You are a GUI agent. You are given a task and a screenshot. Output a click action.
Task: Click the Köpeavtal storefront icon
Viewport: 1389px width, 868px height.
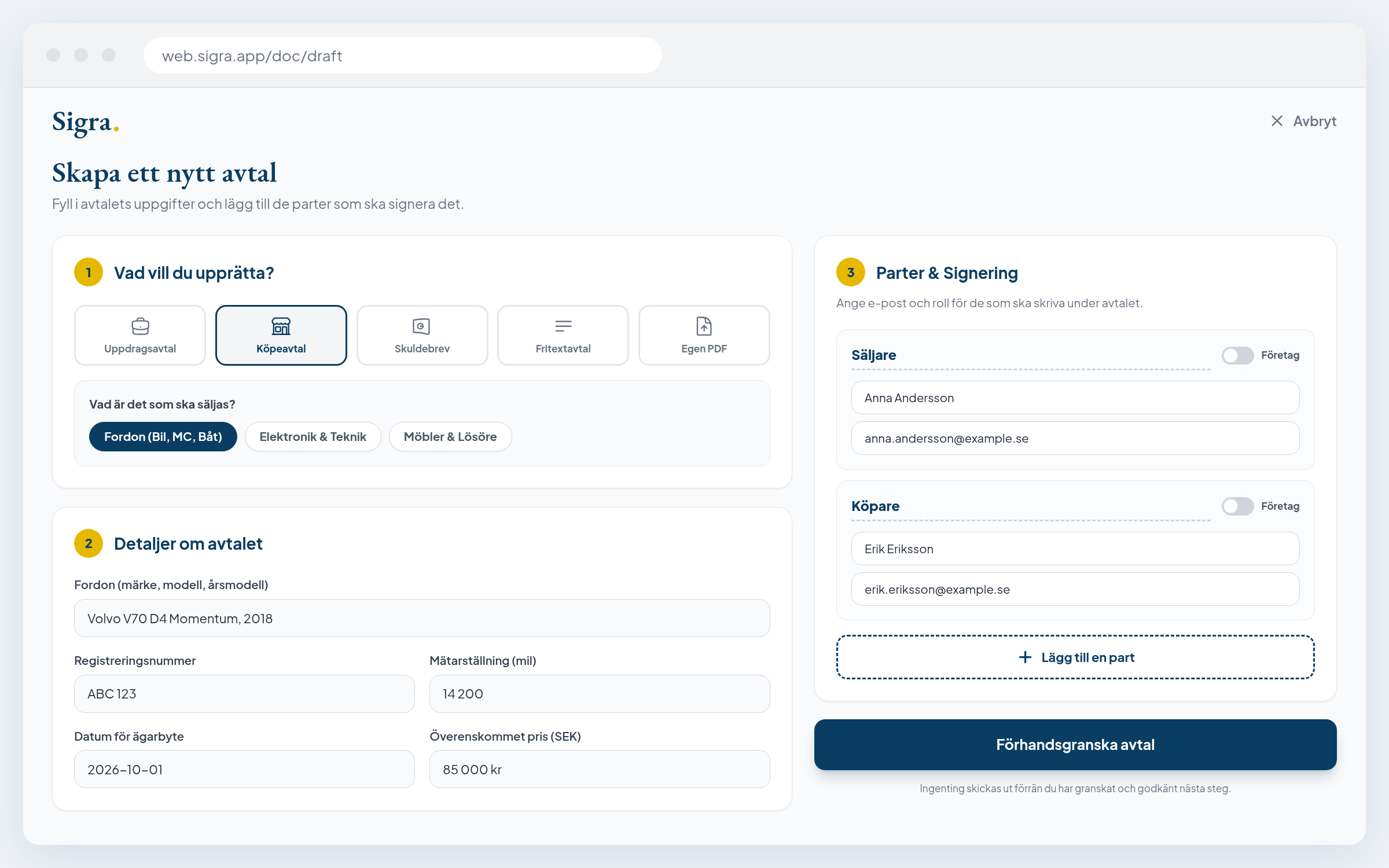pos(281,326)
